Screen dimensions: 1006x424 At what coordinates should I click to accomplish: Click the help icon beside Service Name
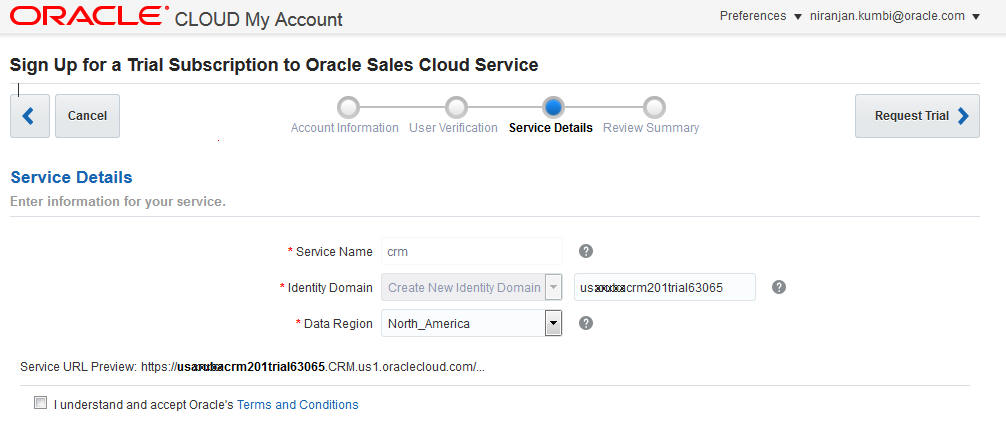587,251
